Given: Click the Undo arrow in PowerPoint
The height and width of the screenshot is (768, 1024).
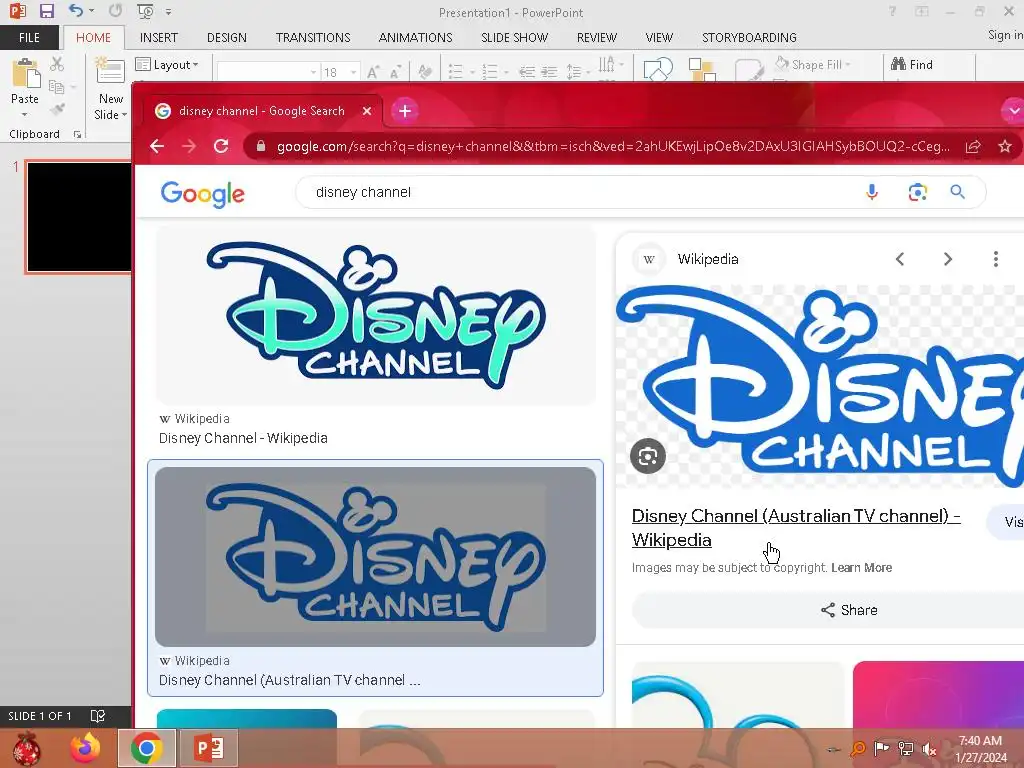Looking at the screenshot, I should point(76,11).
